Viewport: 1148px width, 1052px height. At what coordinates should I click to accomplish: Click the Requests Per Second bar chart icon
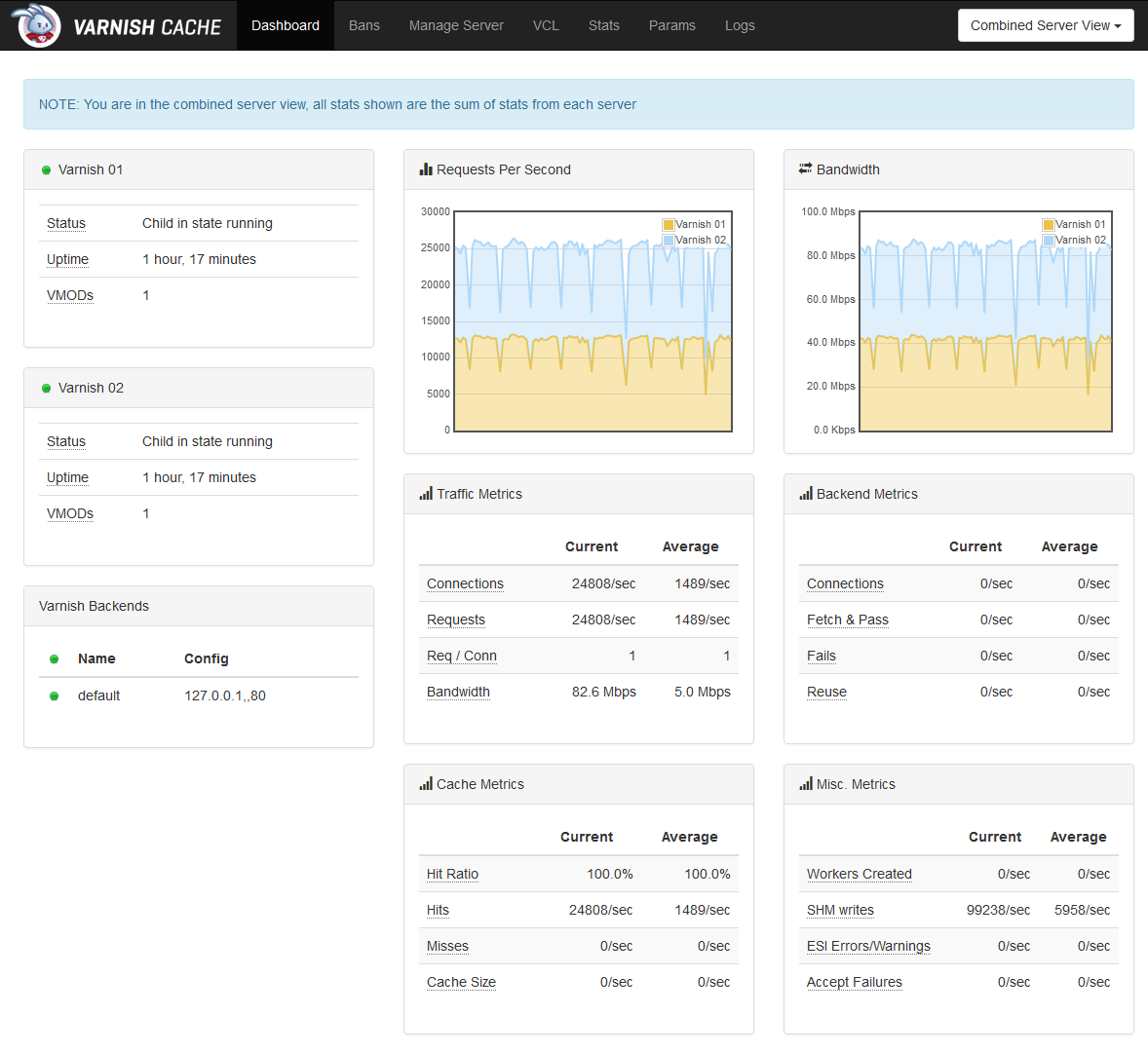tap(426, 169)
